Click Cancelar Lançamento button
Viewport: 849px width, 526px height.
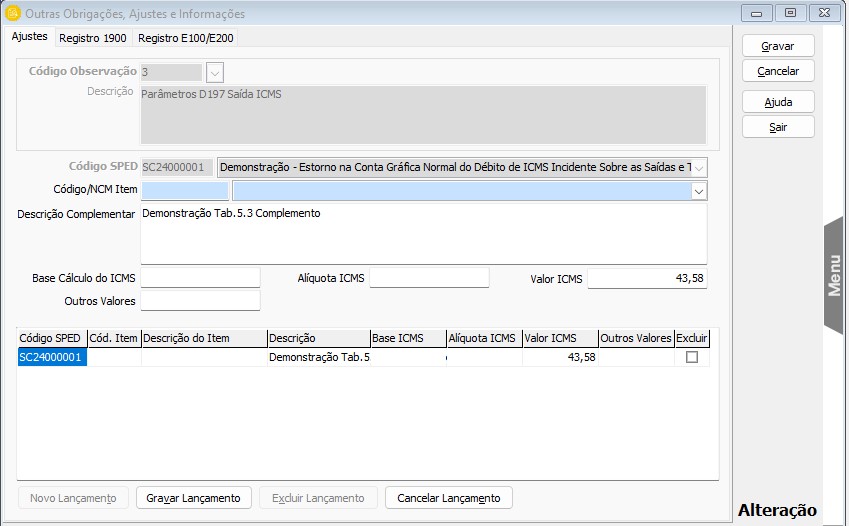[x=448, y=498]
